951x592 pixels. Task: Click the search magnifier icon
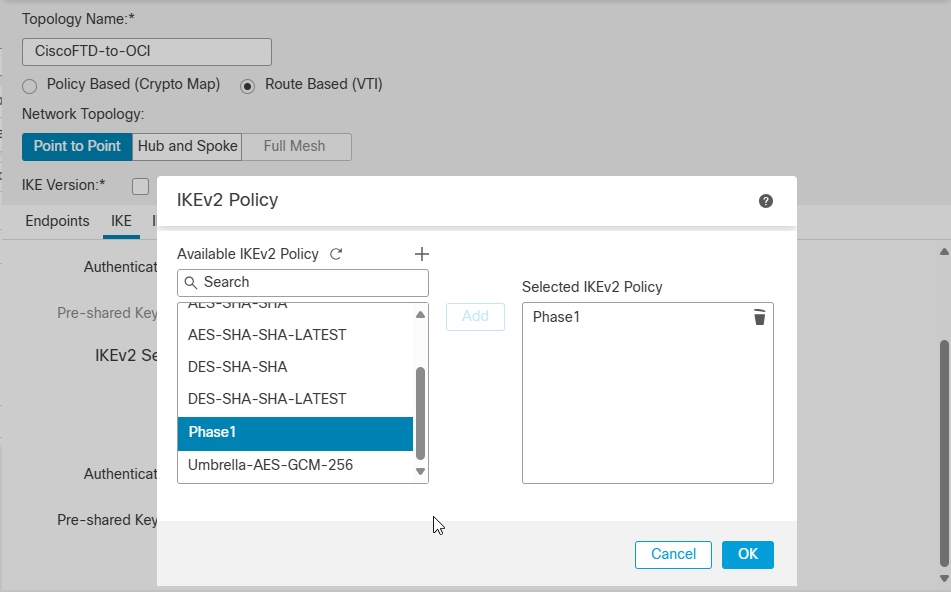coord(191,283)
